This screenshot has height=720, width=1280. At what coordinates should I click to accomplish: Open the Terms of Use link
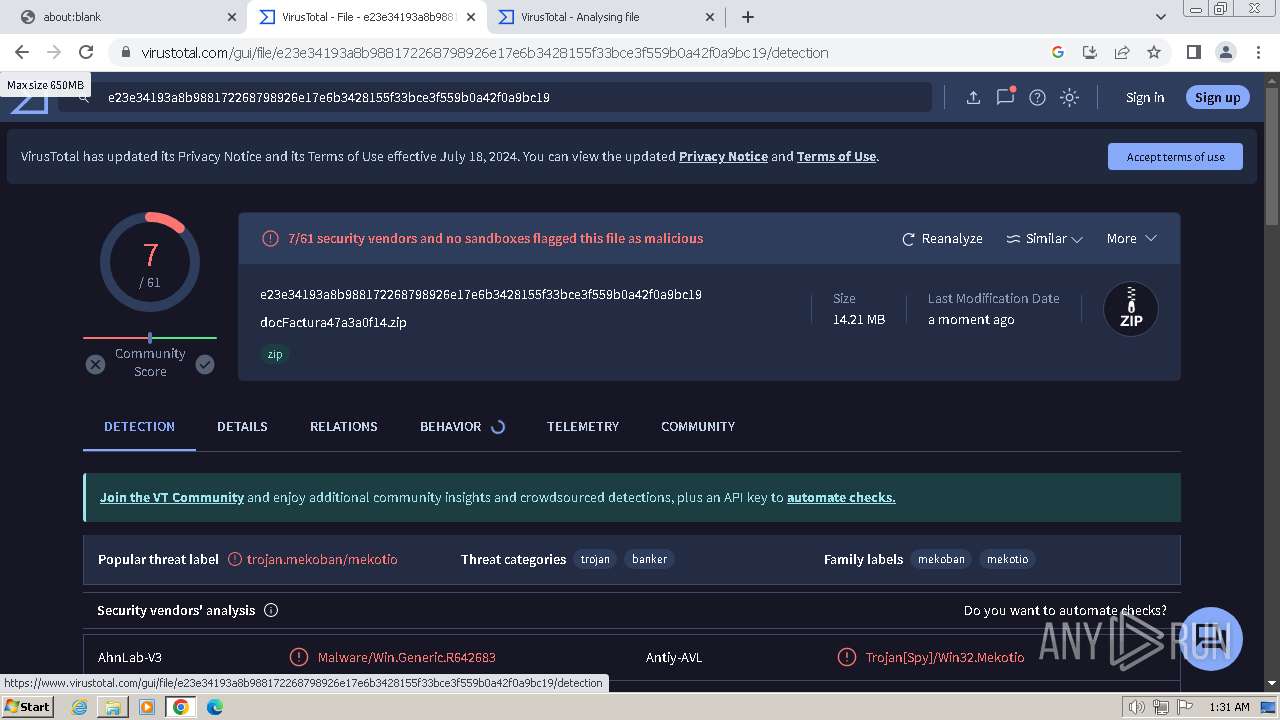click(x=836, y=156)
